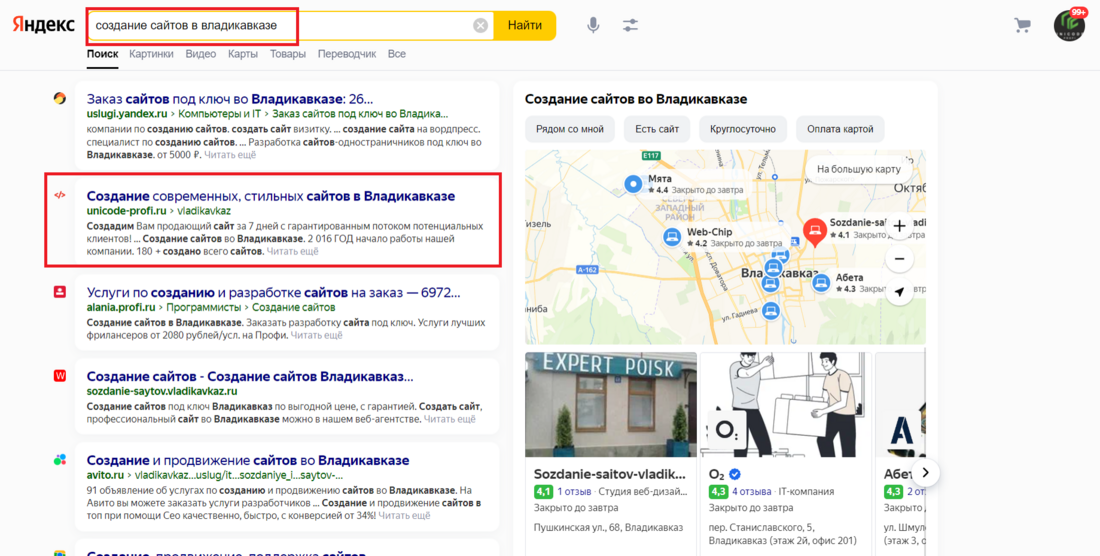The image size is (1100, 556).
Task: Click the alania.profi.ru favicon
Action: (60, 291)
